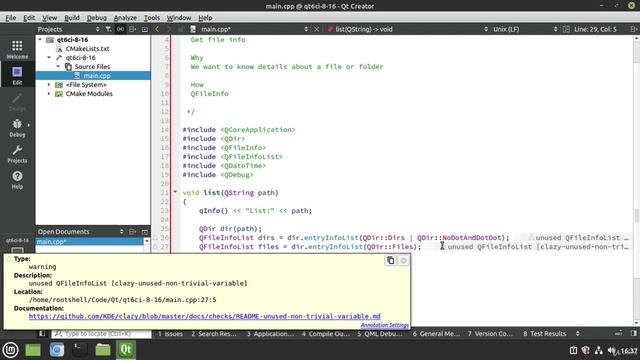This screenshot has height=360, width=640.
Task: Open the file manager folder in taskbar
Action: point(103,350)
